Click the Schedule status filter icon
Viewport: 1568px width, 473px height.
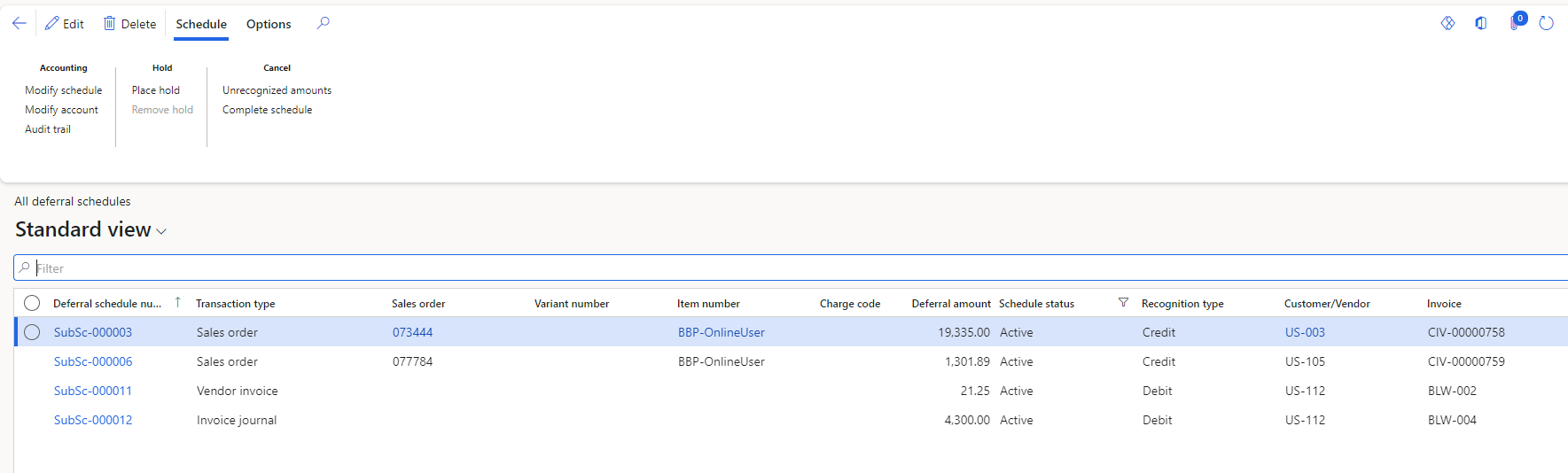tap(1123, 303)
